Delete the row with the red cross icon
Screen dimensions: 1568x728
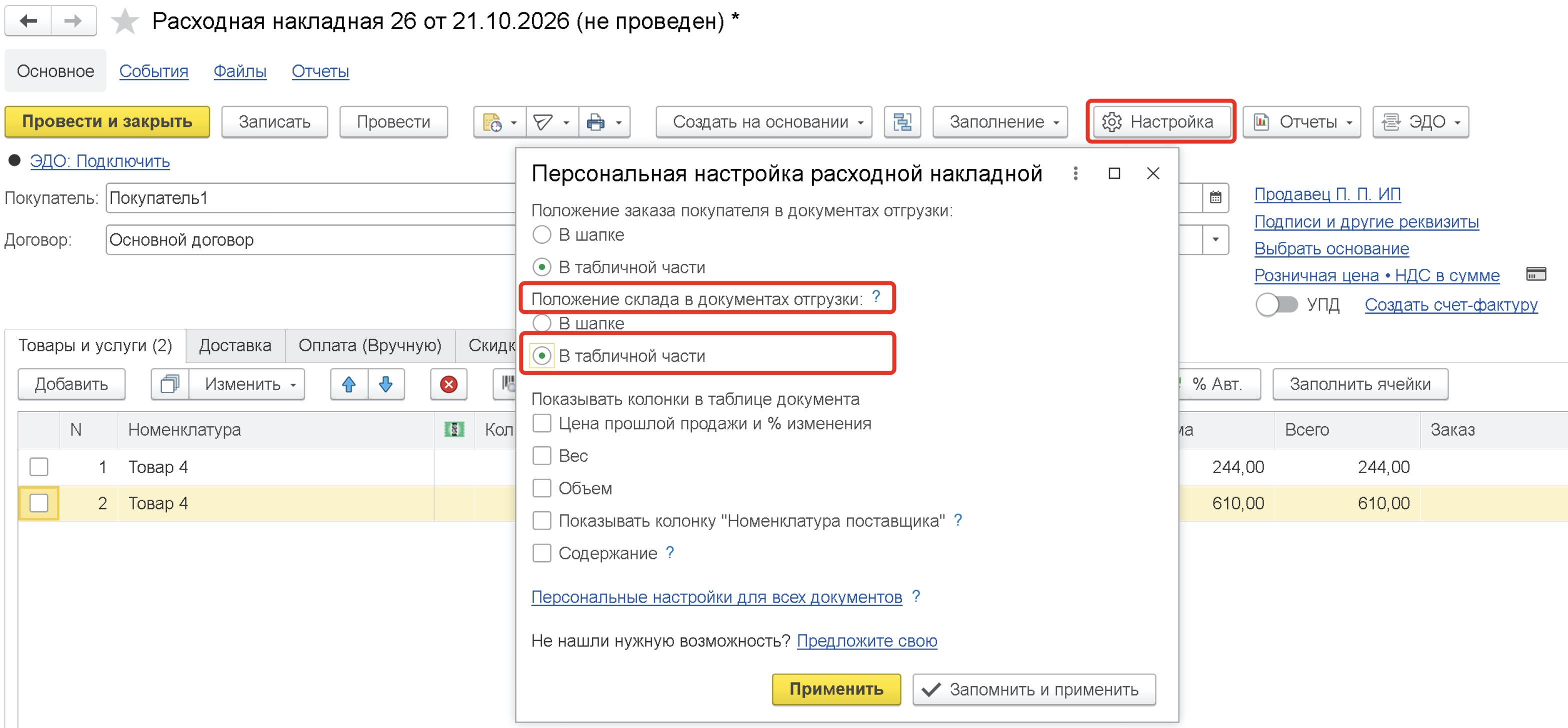click(x=448, y=384)
